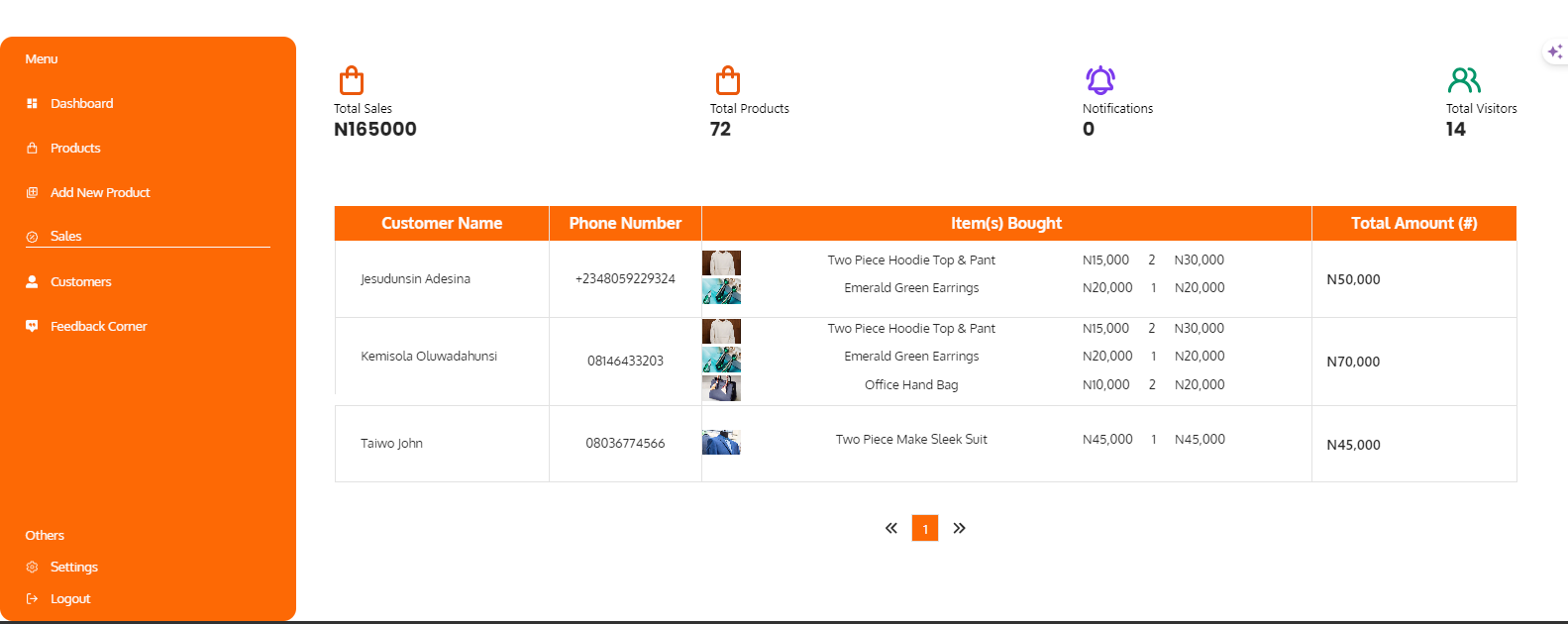Screen dimensions: 1568x624
Task: Click the N70,000 total amount
Action: 1353,362
